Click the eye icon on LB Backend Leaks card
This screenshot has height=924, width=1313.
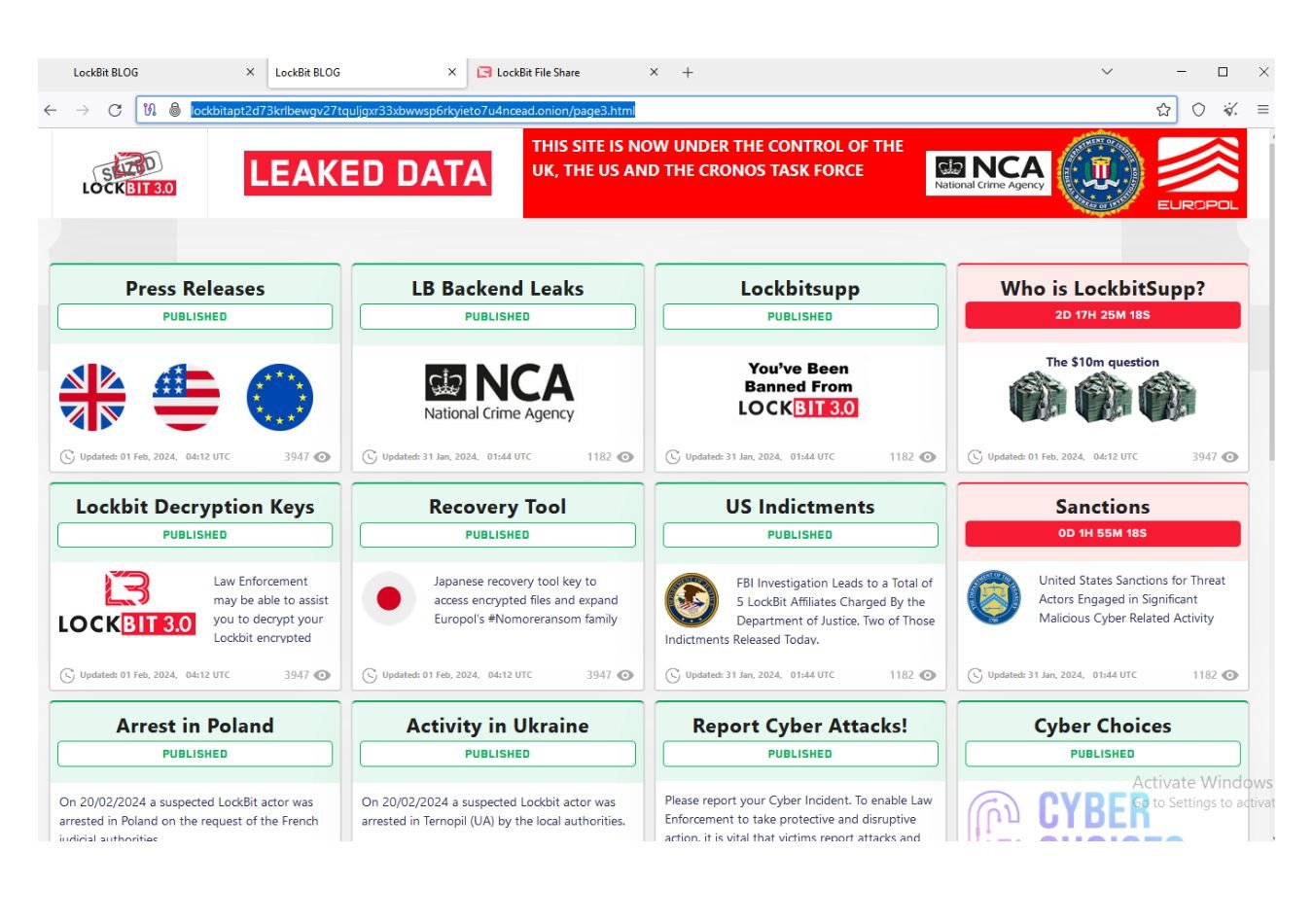[625, 457]
